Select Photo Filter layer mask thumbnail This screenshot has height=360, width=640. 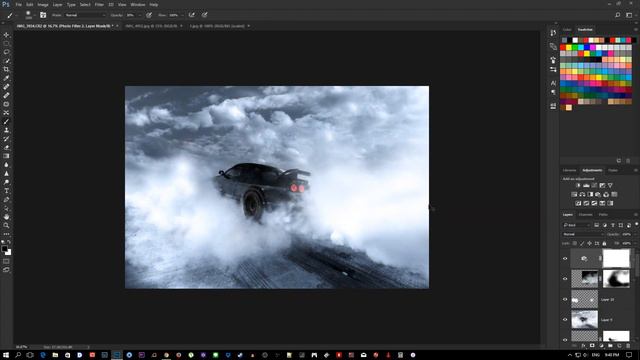tap(616, 258)
